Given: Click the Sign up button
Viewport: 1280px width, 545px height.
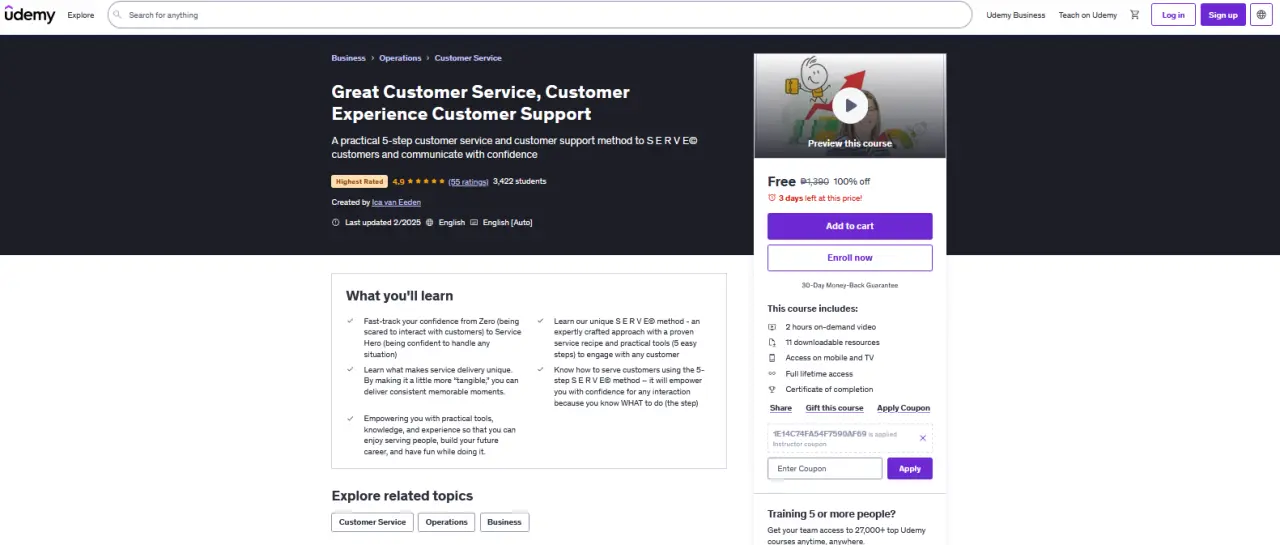Looking at the screenshot, I should (x=1223, y=15).
